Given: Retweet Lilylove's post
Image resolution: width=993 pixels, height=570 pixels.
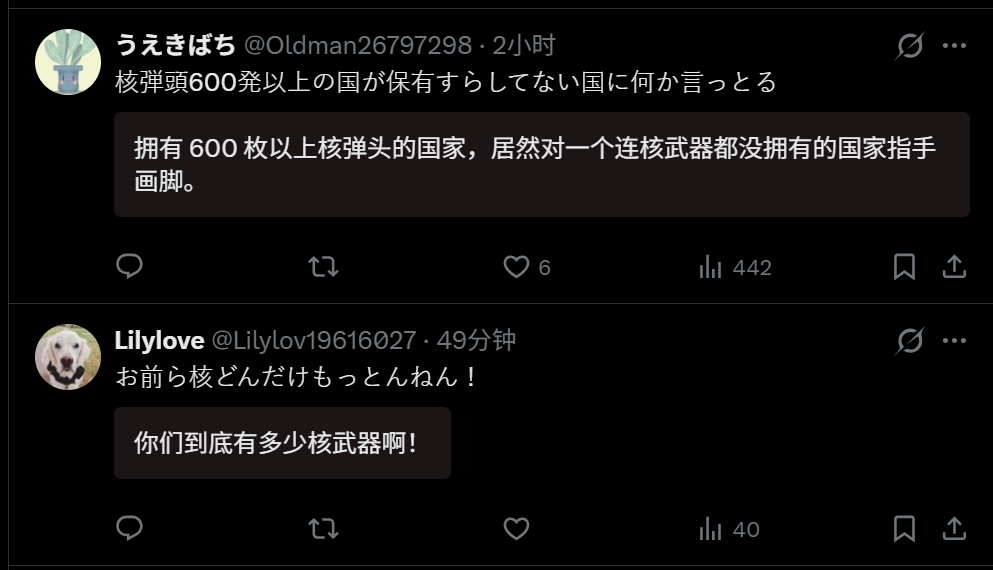Looking at the screenshot, I should point(324,528).
